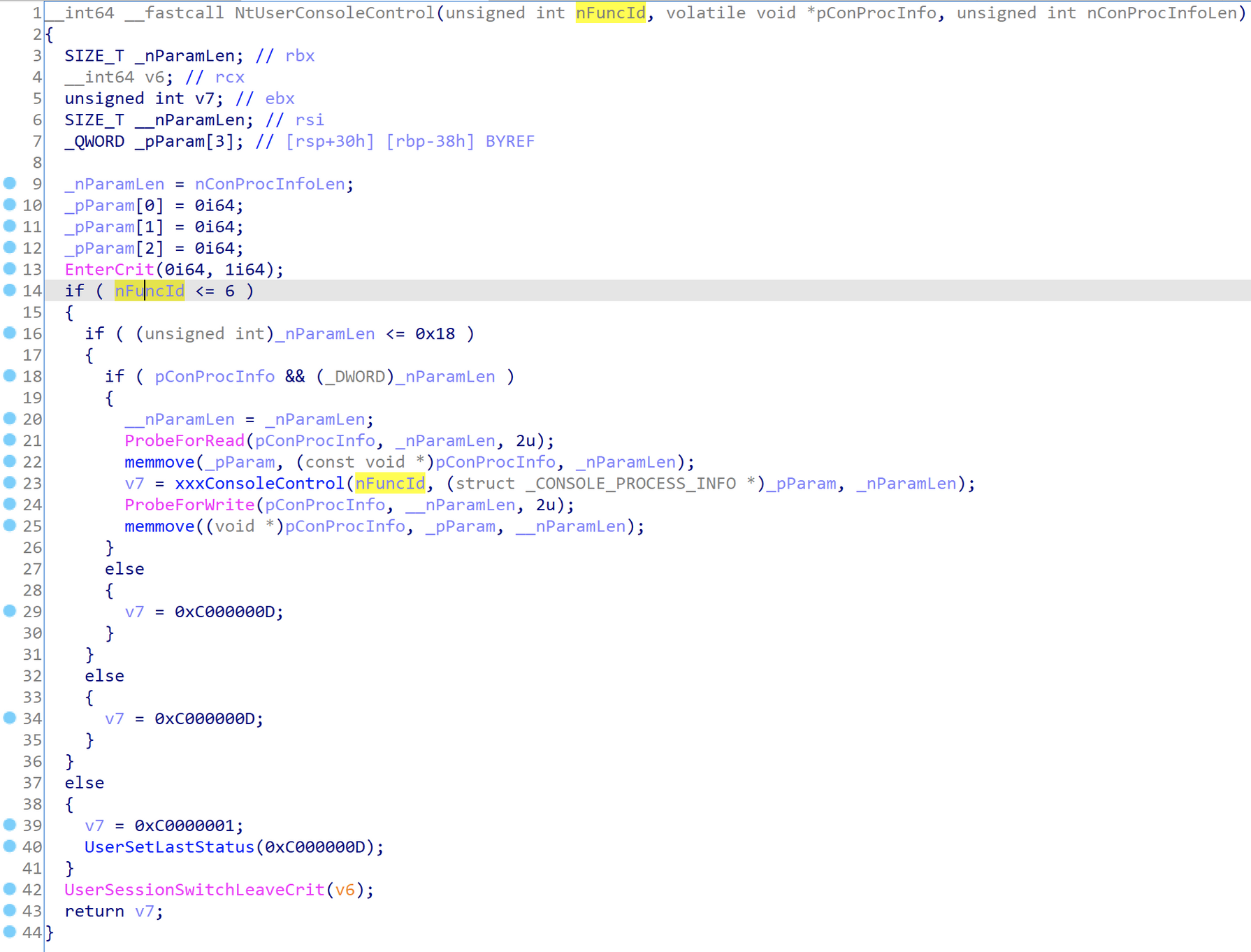
Task: Select highlighted nFuncId in function signature
Action: pyautogui.click(x=611, y=13)
